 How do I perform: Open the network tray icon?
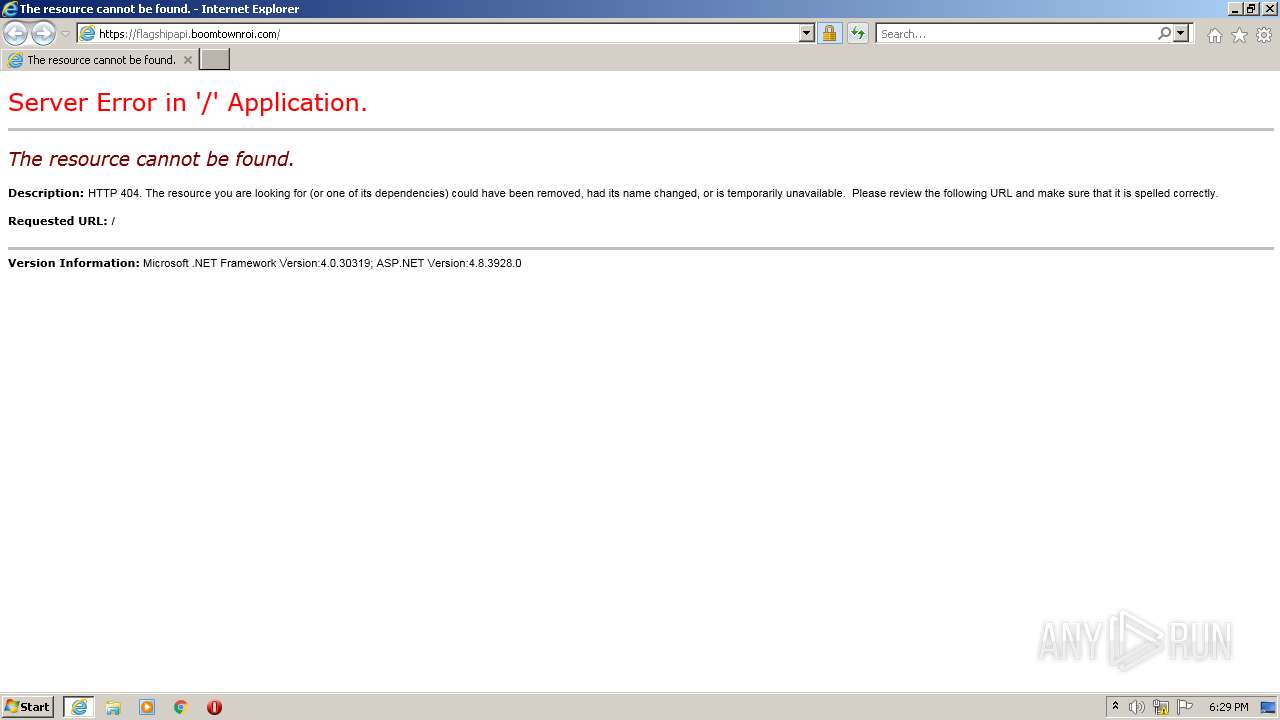point(1161,707)
